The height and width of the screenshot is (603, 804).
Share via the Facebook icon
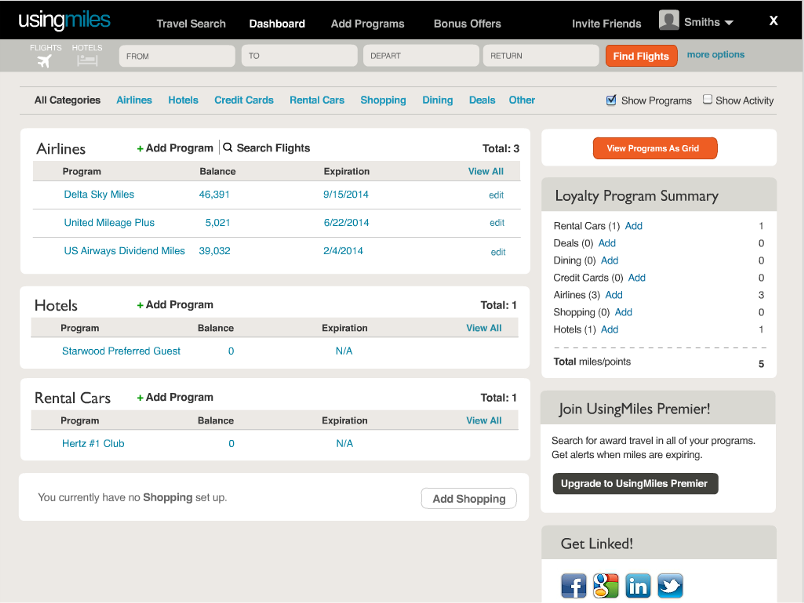574,586
